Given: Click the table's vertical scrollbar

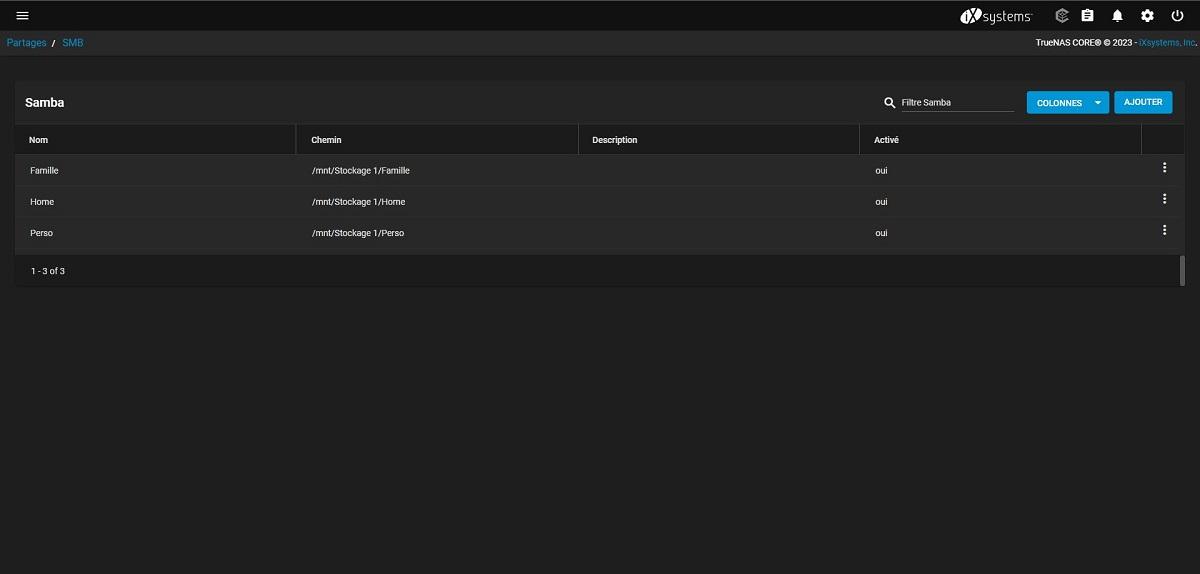Looking at the screenshot, I should [x=1182, y=270].
